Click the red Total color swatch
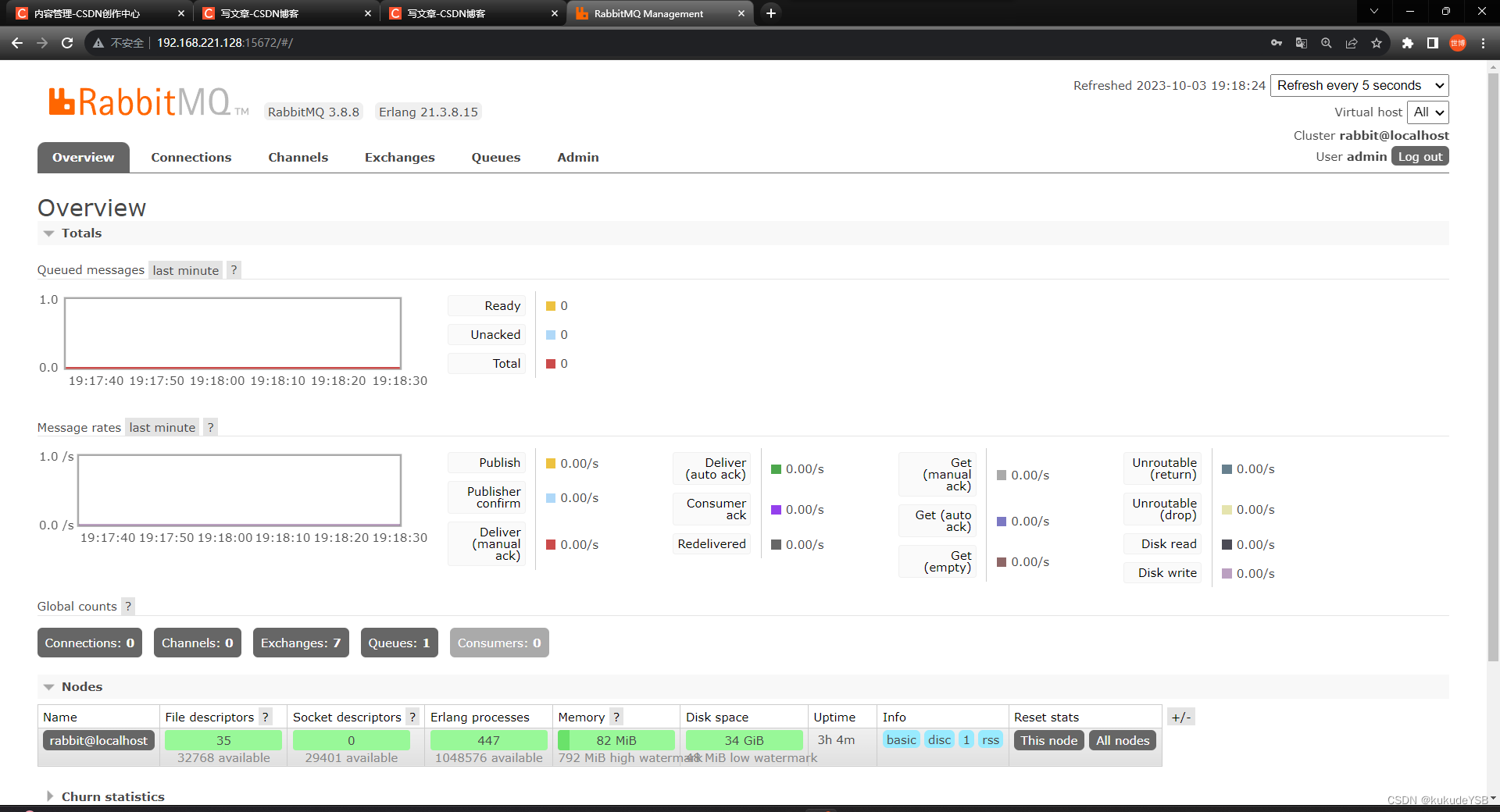1500x812 pixels. click(x=551, y=364)
